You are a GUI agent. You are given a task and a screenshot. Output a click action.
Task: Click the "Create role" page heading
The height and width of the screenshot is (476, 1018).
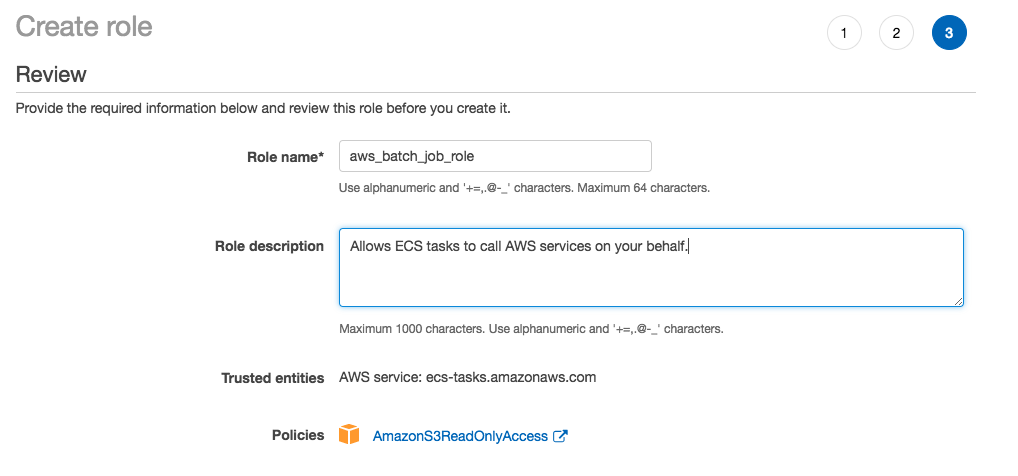84,26
